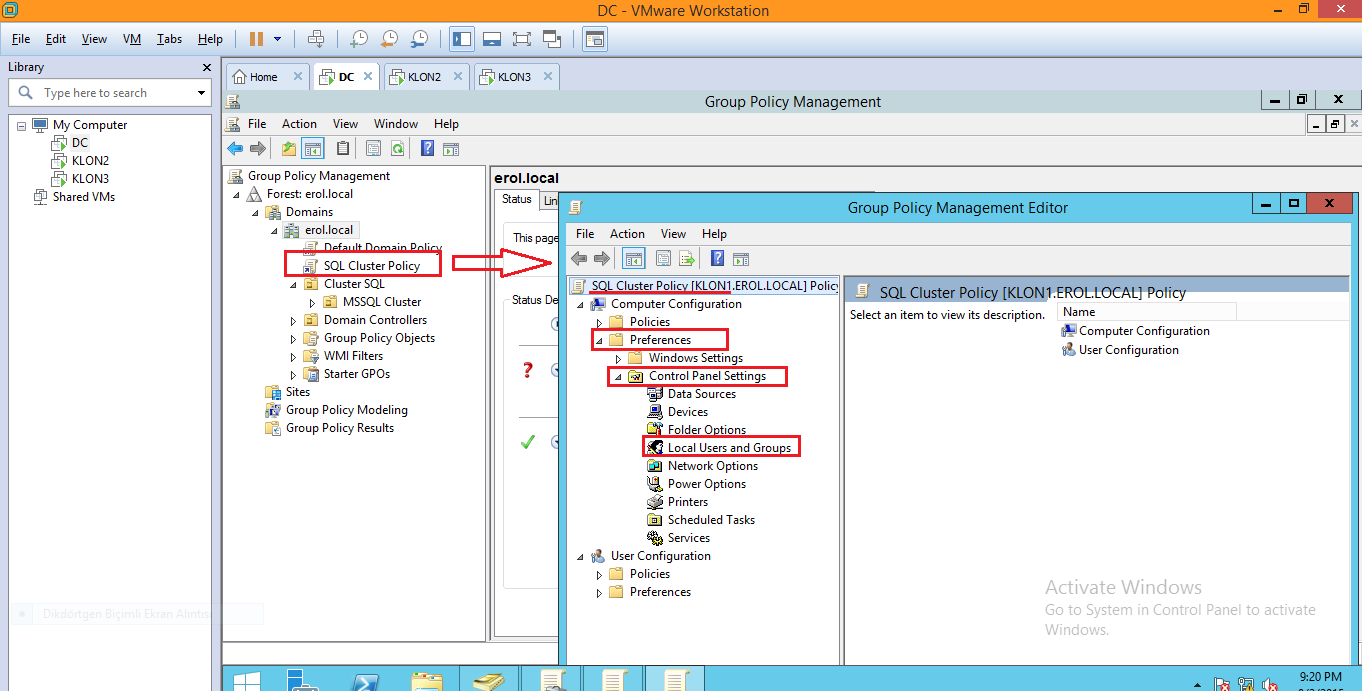
Task: Open the library search dropdown arrow
Action: coord(201,93)
